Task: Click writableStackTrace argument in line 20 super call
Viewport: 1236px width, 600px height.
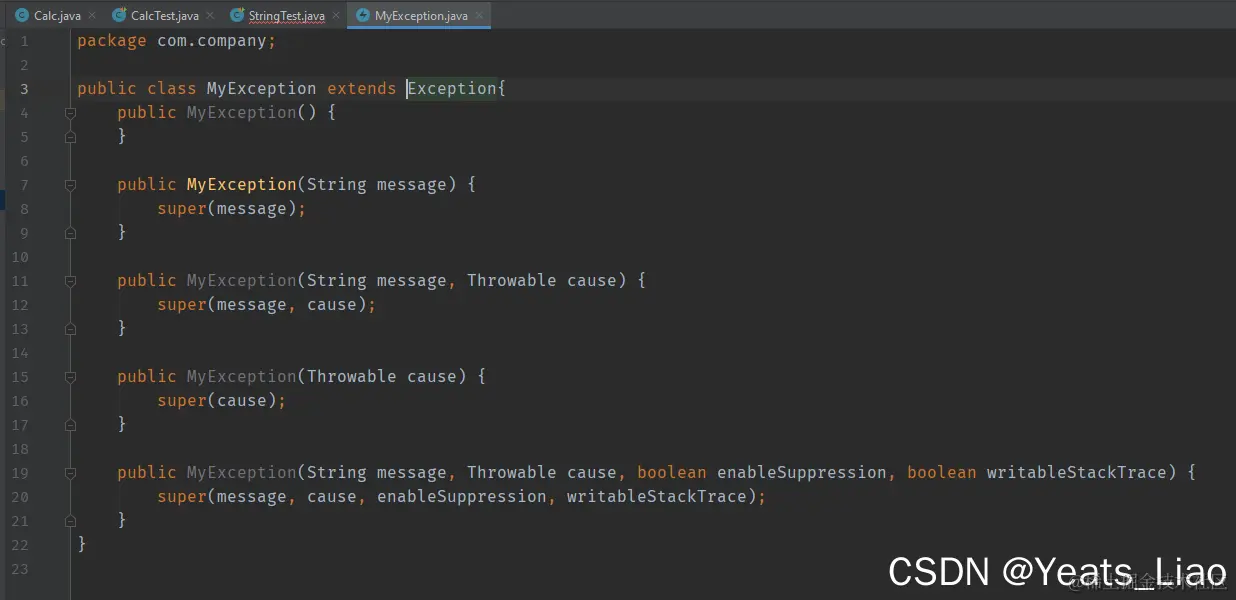Action: (x=657, y=497)
